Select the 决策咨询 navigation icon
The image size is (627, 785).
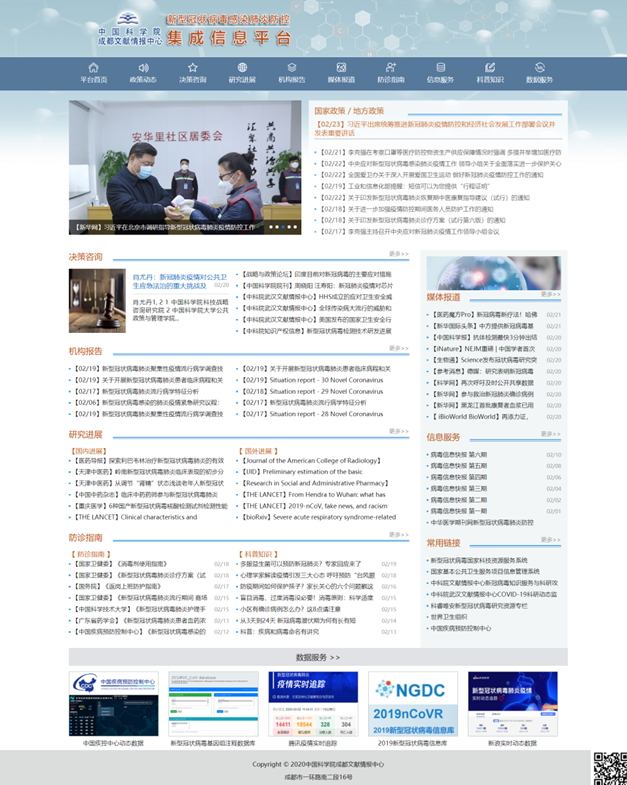[192, 68]
